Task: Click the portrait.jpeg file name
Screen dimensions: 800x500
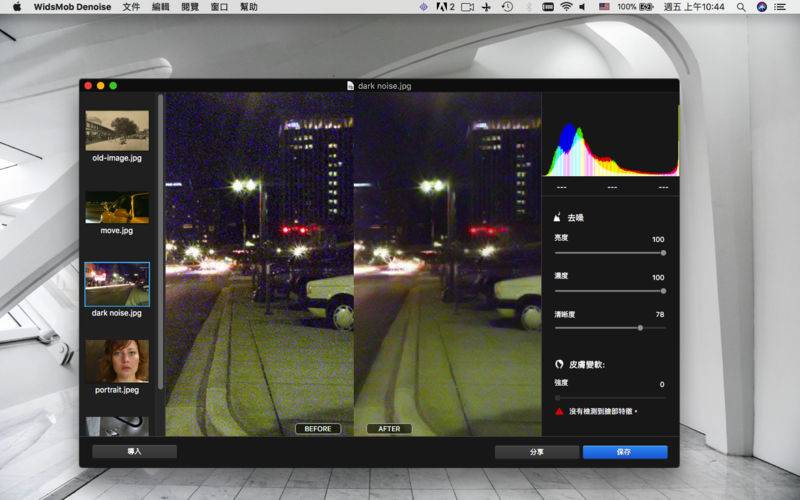Action: click(117, 390)
